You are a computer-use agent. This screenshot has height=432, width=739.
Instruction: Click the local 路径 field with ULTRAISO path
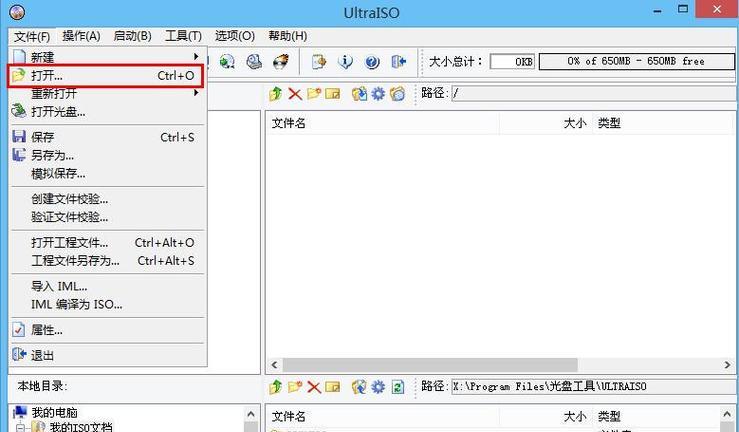595,386
